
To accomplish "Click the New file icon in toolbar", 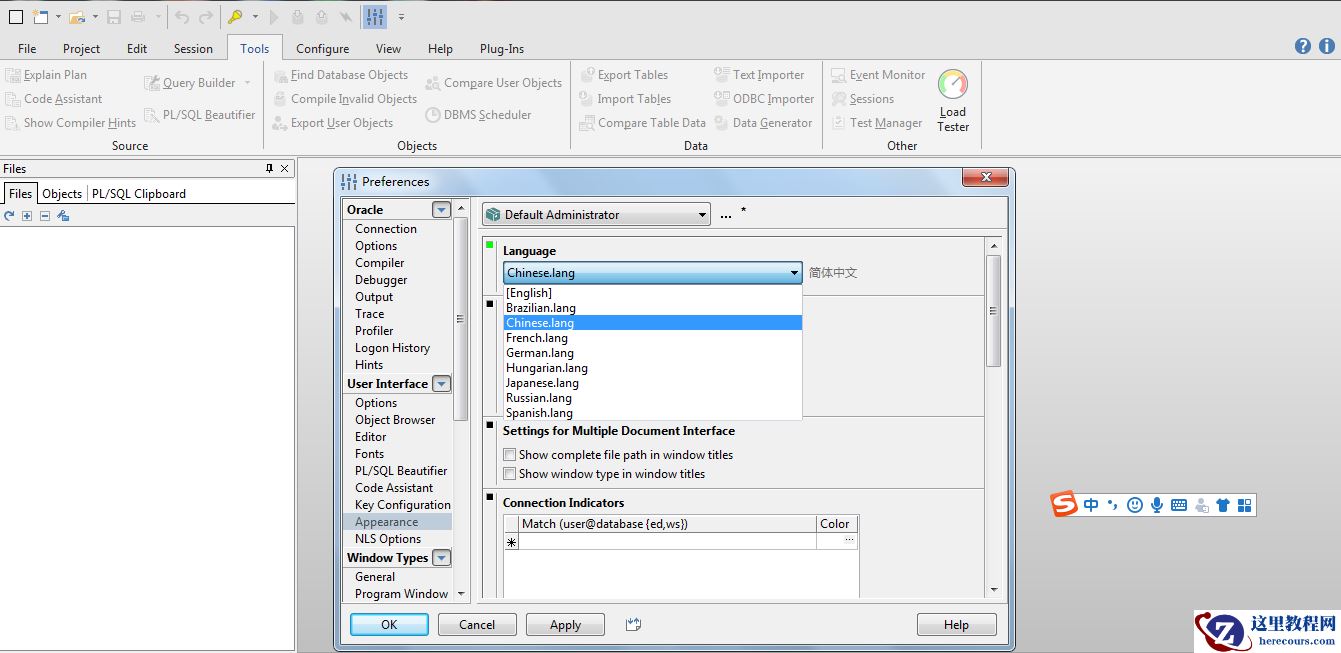I will 40,17.
